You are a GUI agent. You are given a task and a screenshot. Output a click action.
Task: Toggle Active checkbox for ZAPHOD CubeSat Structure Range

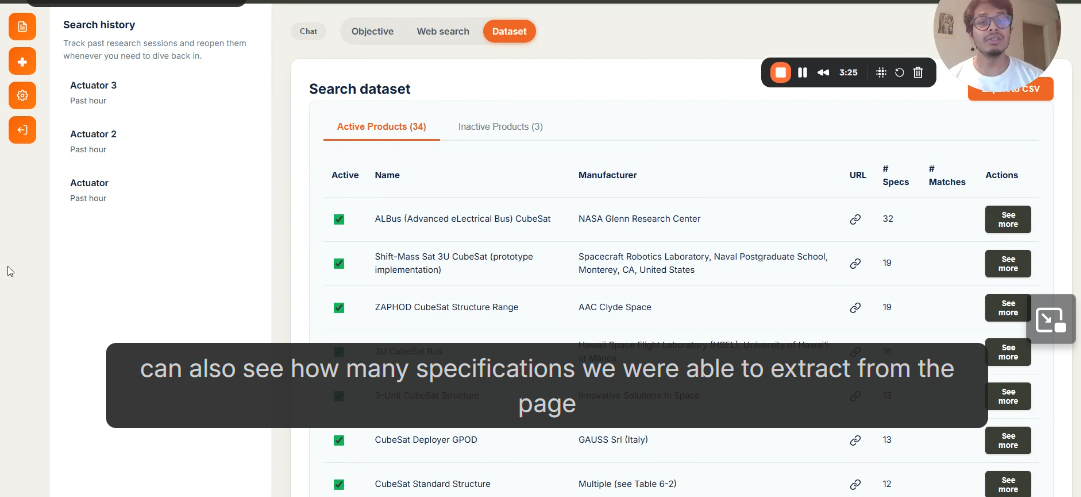point(339,307)
